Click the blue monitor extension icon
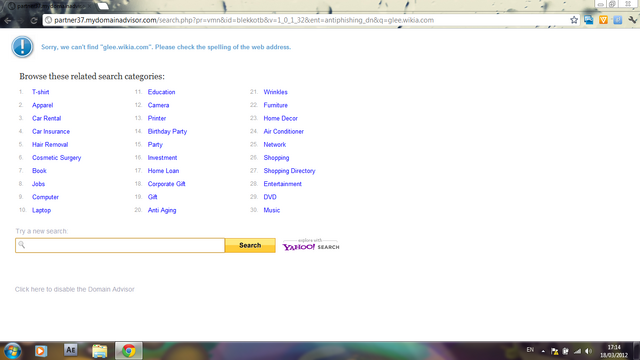Screen dimensions: 640x360 pyautogui.click(x=589, y=20)
